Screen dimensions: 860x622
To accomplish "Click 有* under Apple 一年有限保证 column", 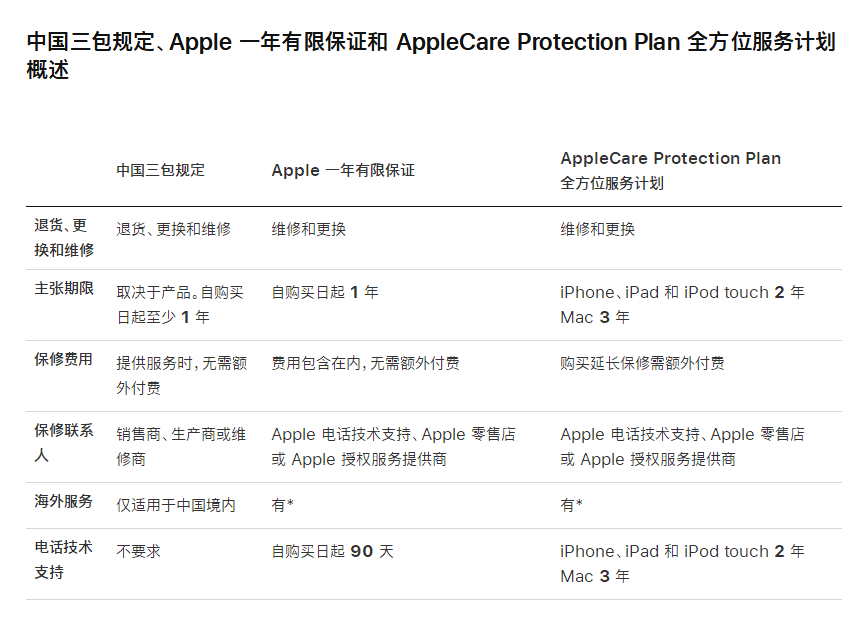I will click(282, 505).
